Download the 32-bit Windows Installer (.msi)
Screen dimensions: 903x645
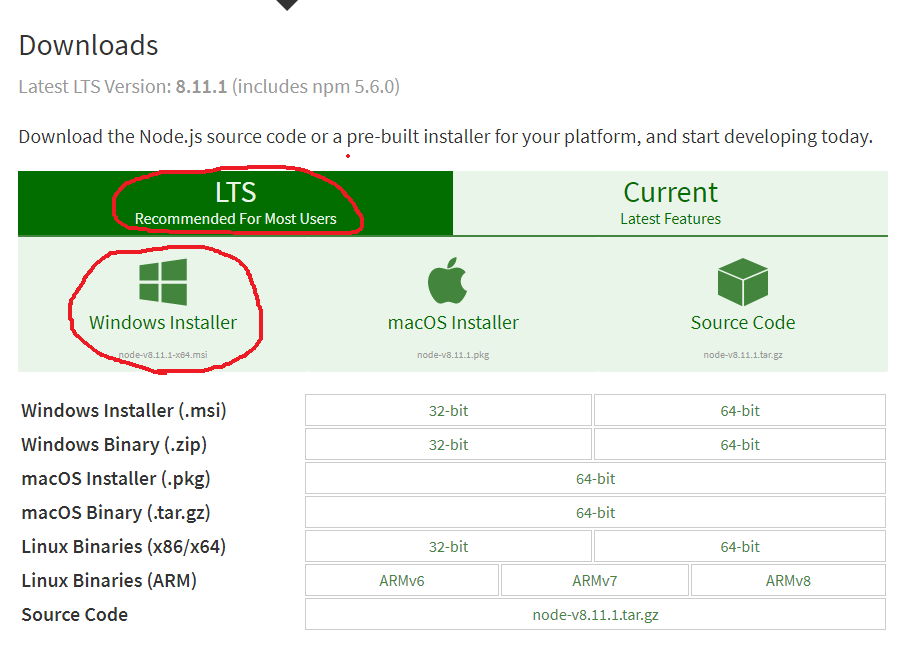448,410
